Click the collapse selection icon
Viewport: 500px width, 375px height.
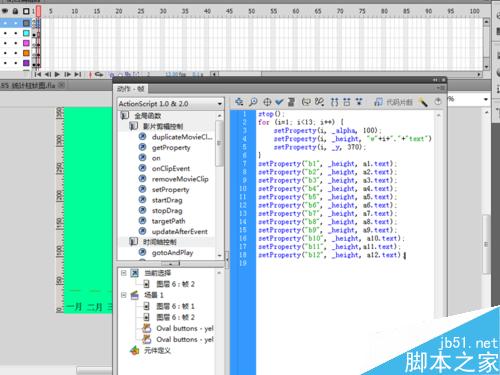click(x=347, y=102)
